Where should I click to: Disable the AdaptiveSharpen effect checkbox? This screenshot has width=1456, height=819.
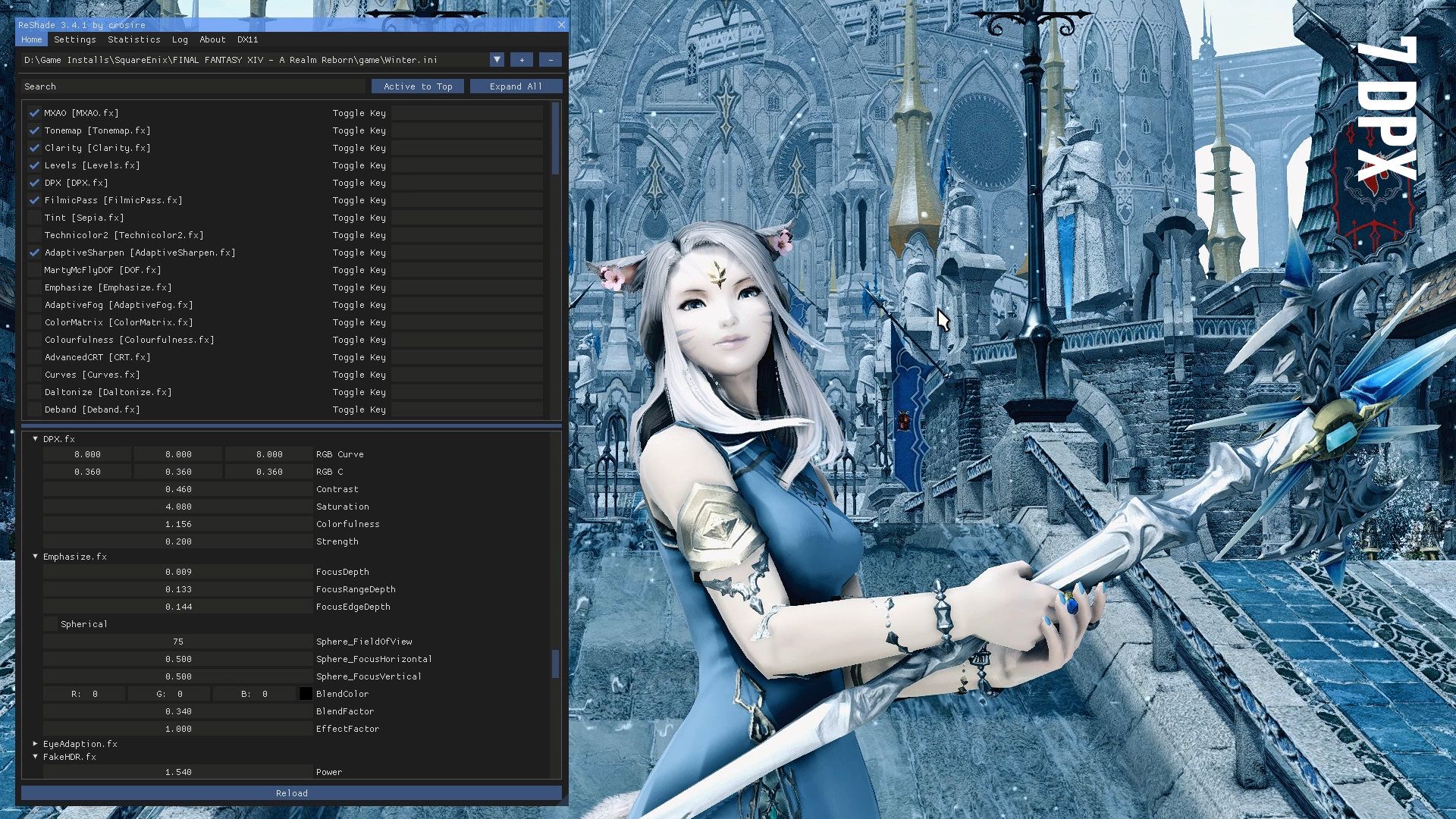pyautogui.click(x=34, y=253)
